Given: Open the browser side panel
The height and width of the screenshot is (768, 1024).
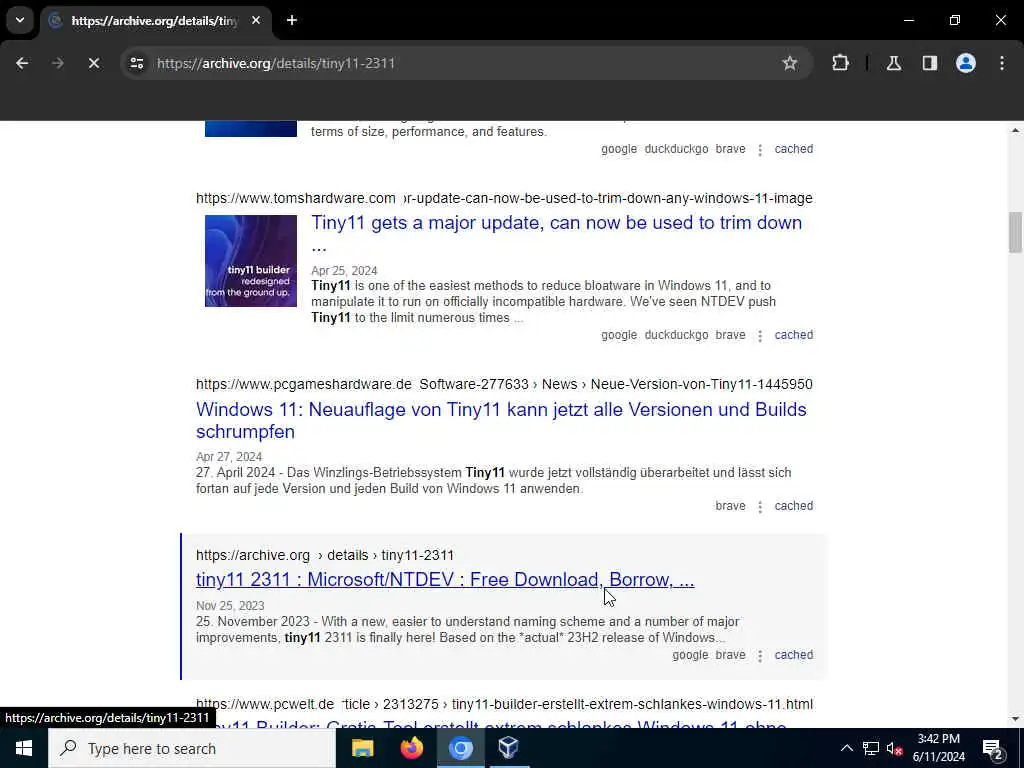Looking at the screenshot, I should tap(930, 63).
